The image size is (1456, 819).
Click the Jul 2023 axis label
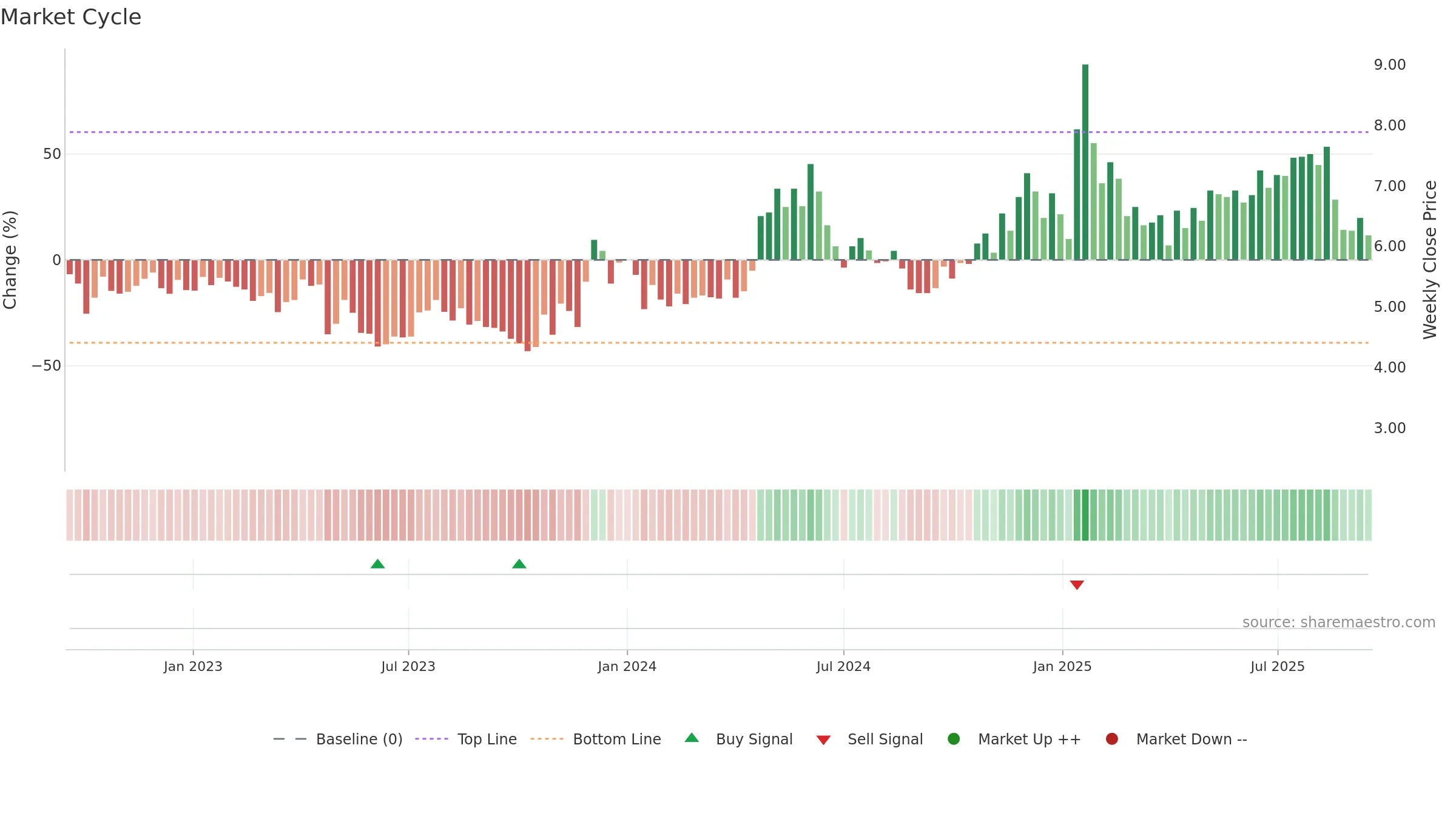coord(408,667)
